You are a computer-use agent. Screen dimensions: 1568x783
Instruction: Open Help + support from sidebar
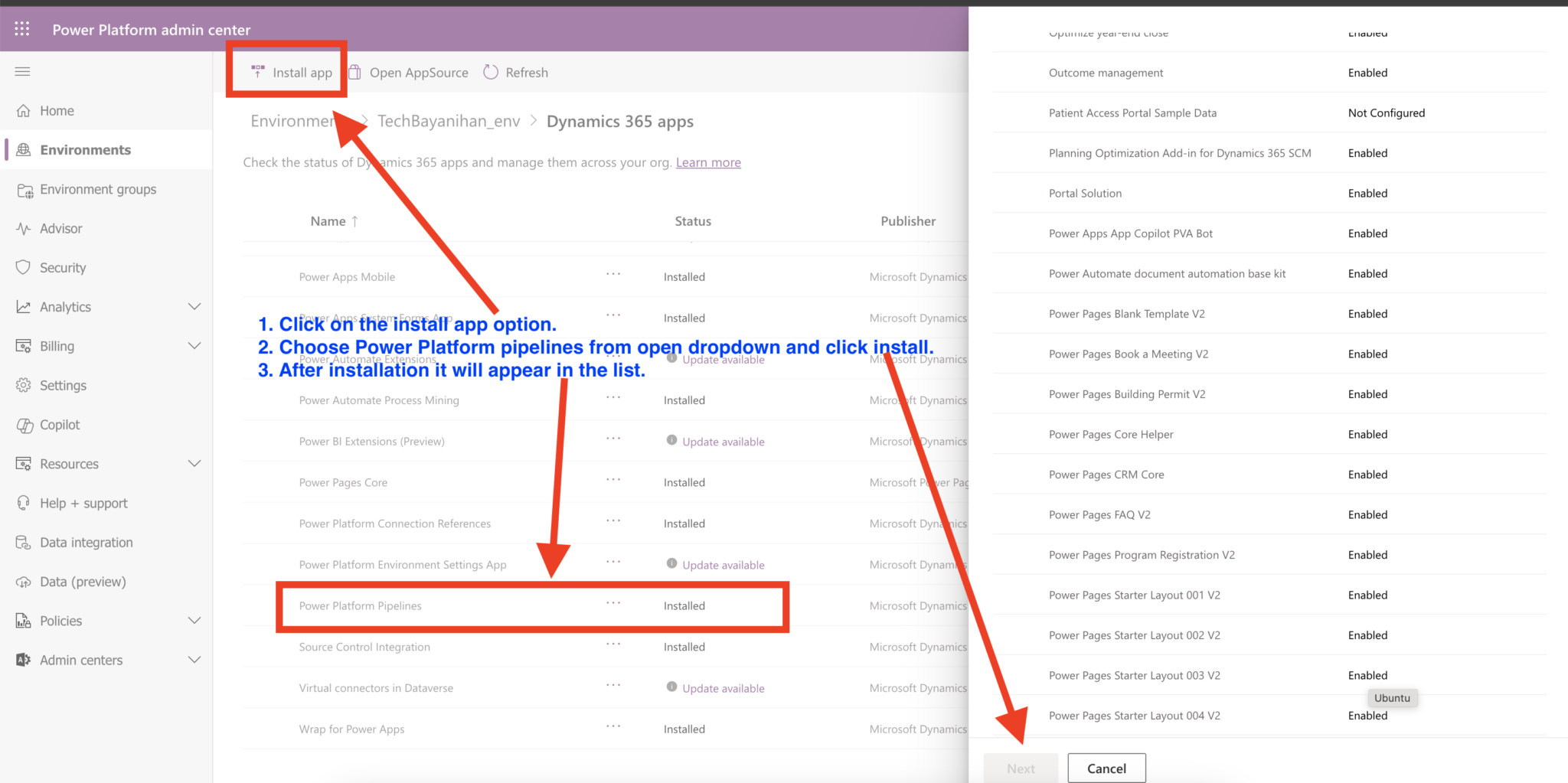24,503
